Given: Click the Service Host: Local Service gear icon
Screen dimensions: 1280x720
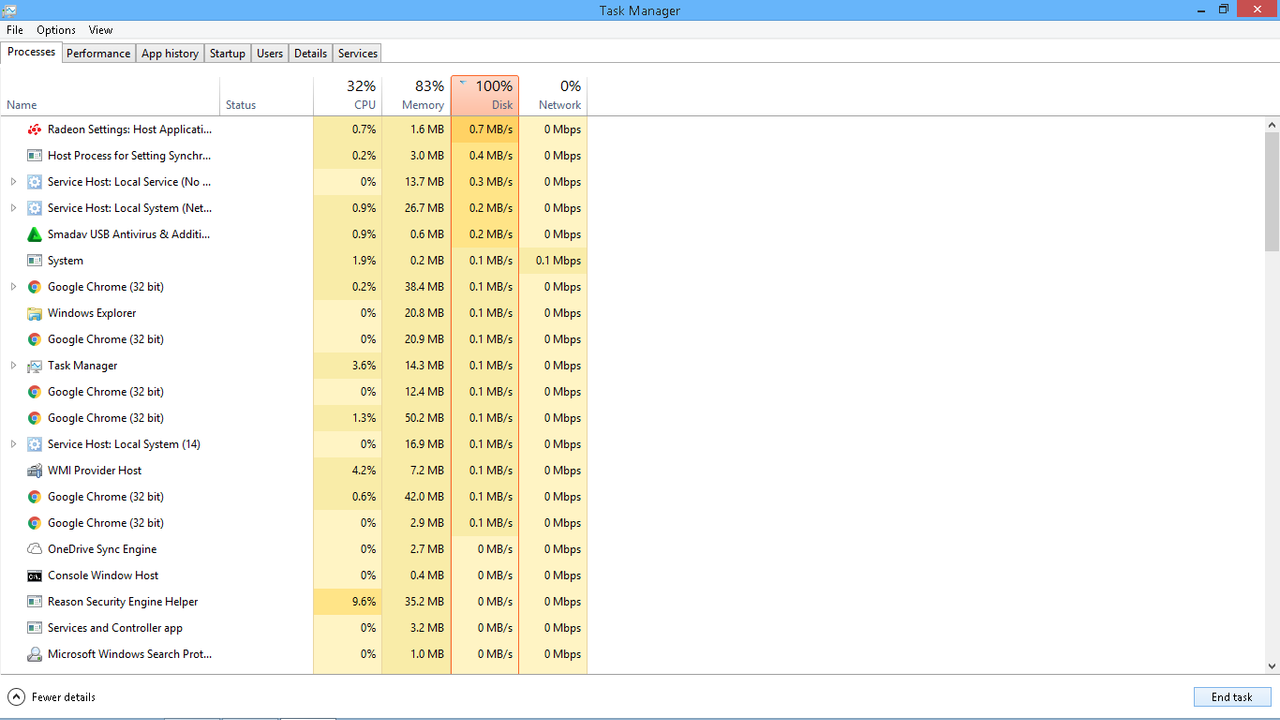Looking at the screenshot, I should pyautogui.click(x=34, y=182).
